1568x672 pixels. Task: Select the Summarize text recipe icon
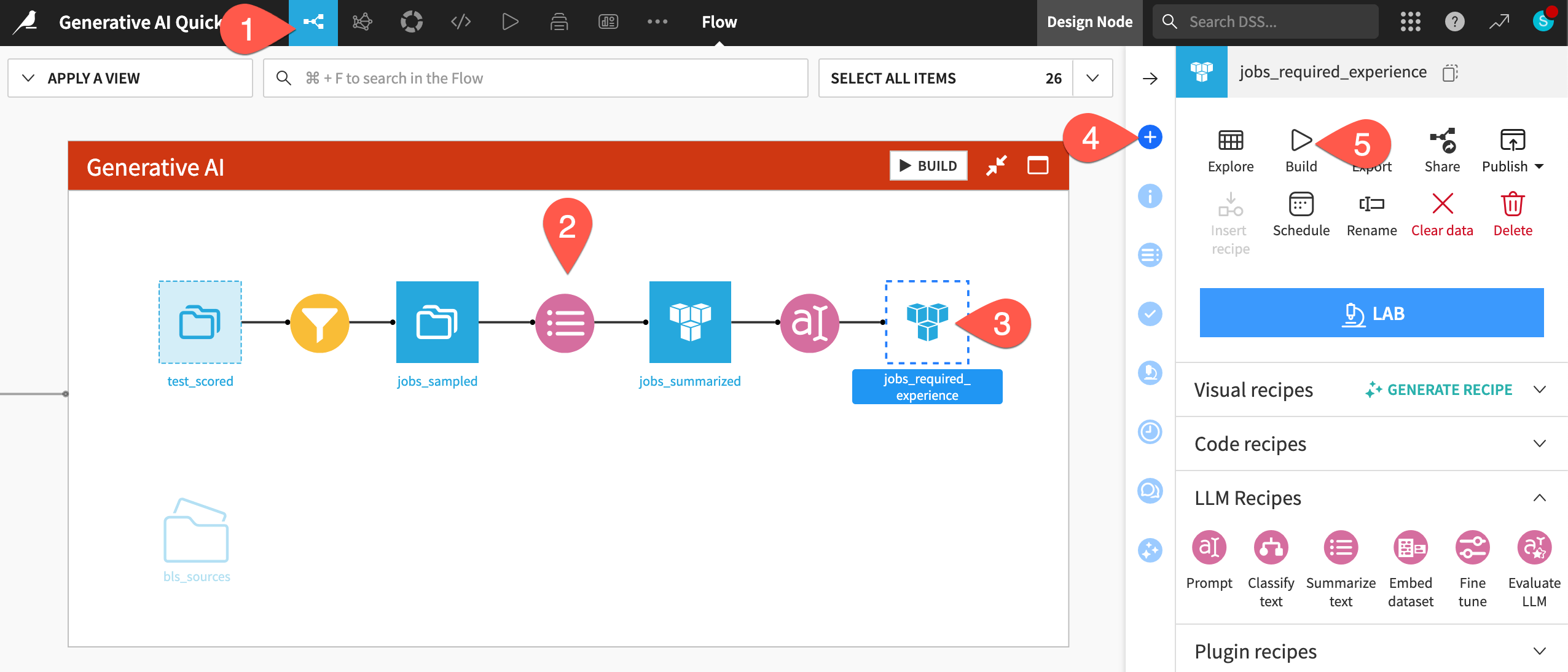[x=1341, y=548]
